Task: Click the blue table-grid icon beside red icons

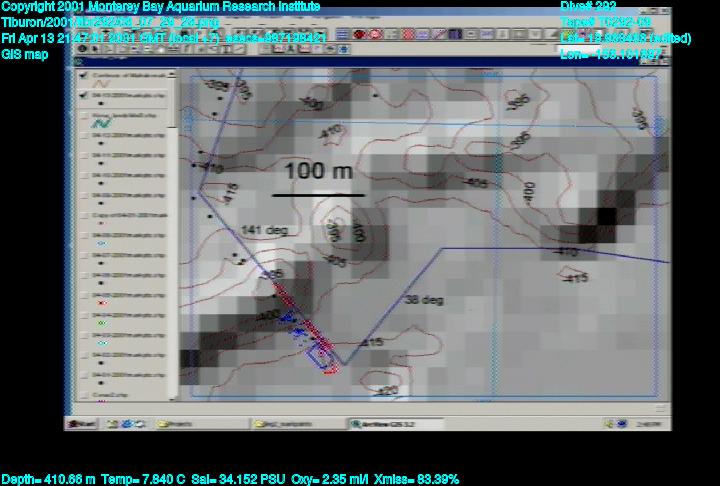Action: tap(343, 33)
